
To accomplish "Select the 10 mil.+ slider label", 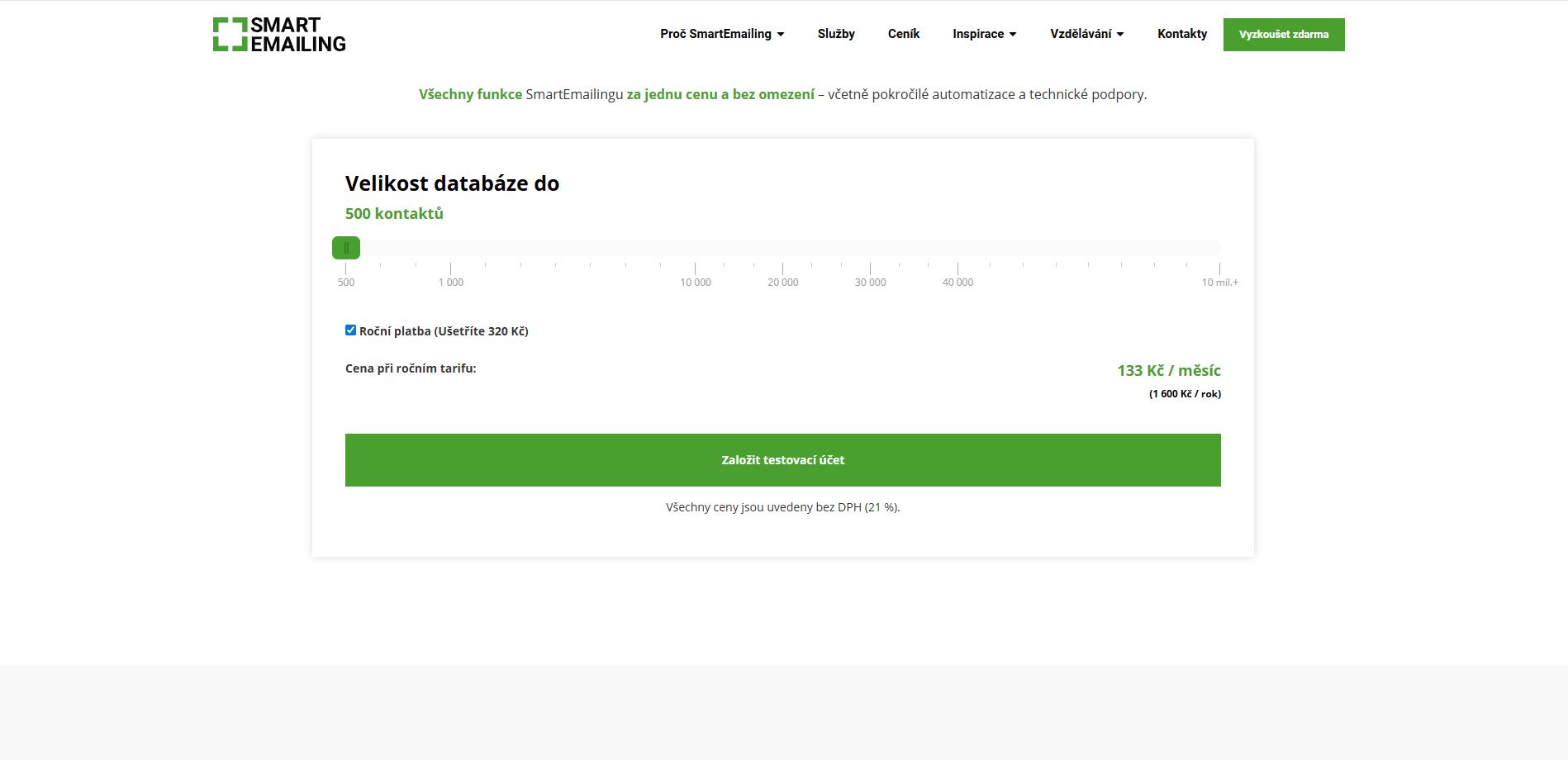I will tap(1220, 282).
